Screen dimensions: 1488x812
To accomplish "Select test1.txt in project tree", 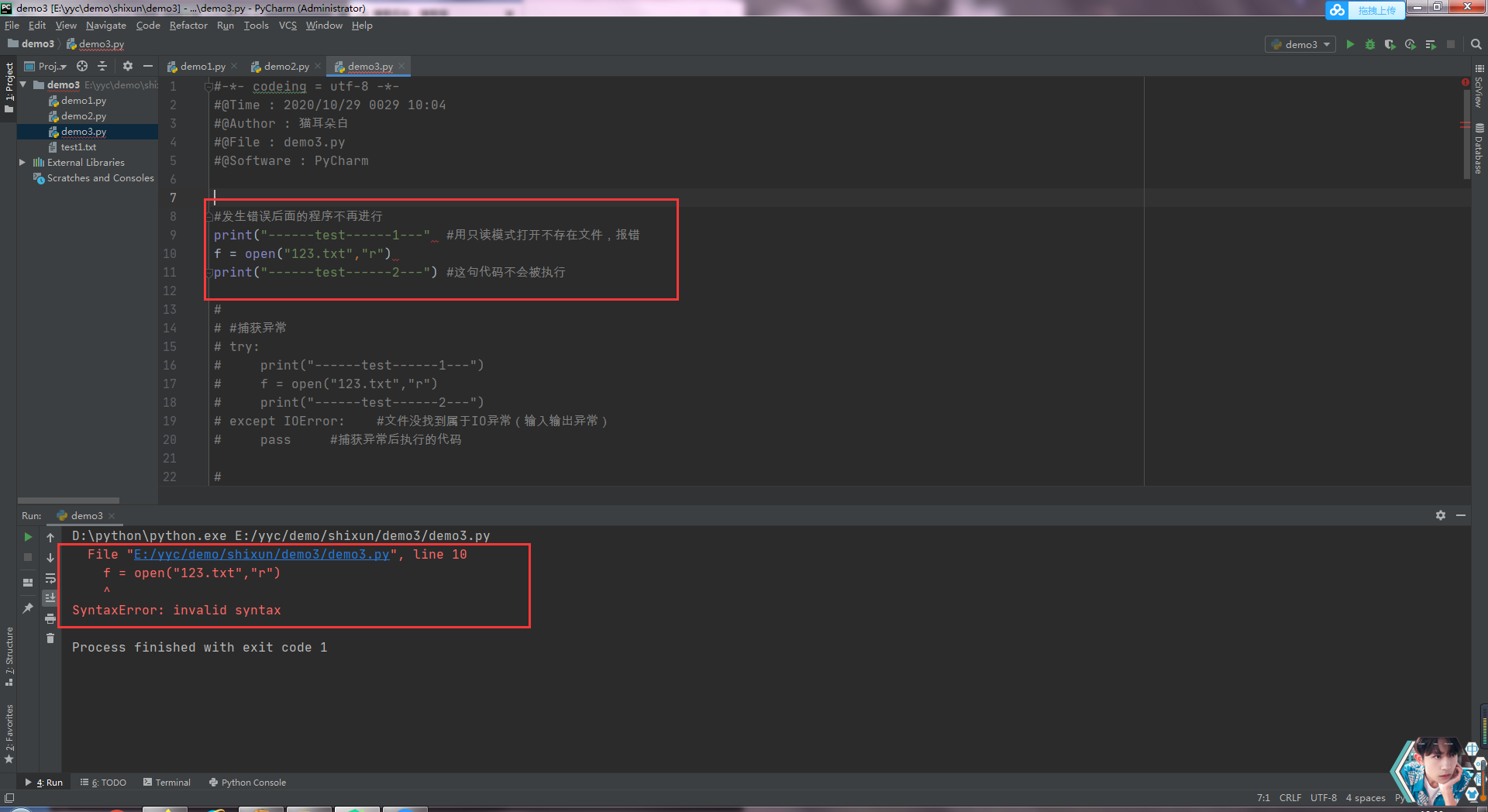I will 78,147.
